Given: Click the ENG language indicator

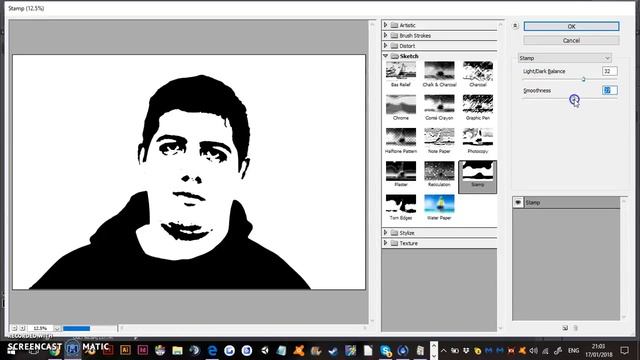Looking at the screenshot, I should 573,350.
